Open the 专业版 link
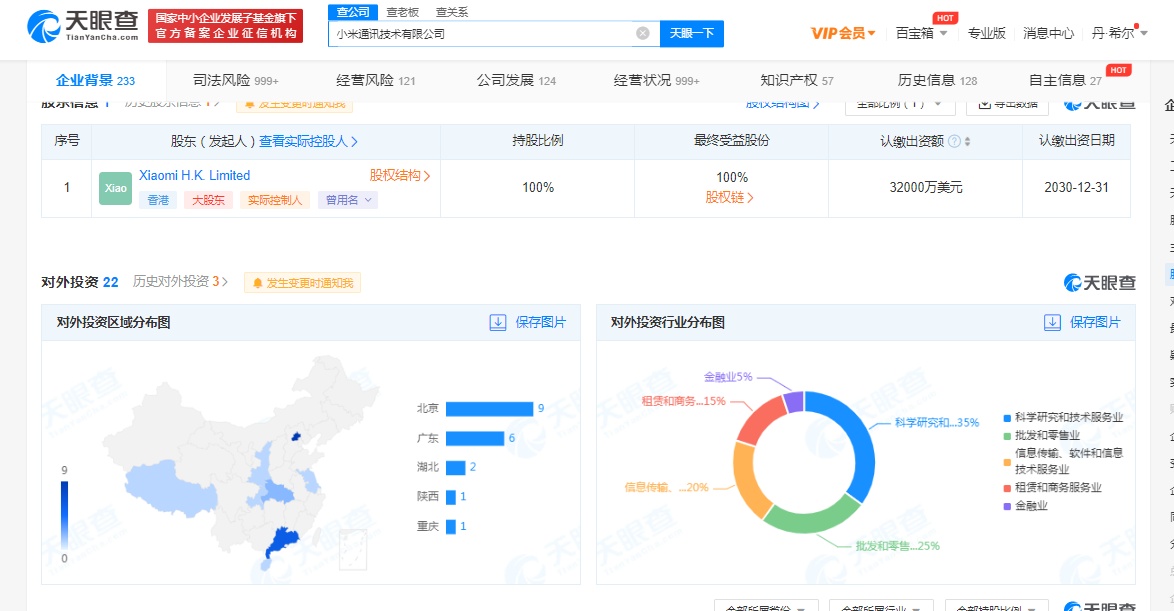The height and width of the screenshot is (611, 1174). (986, 33)
